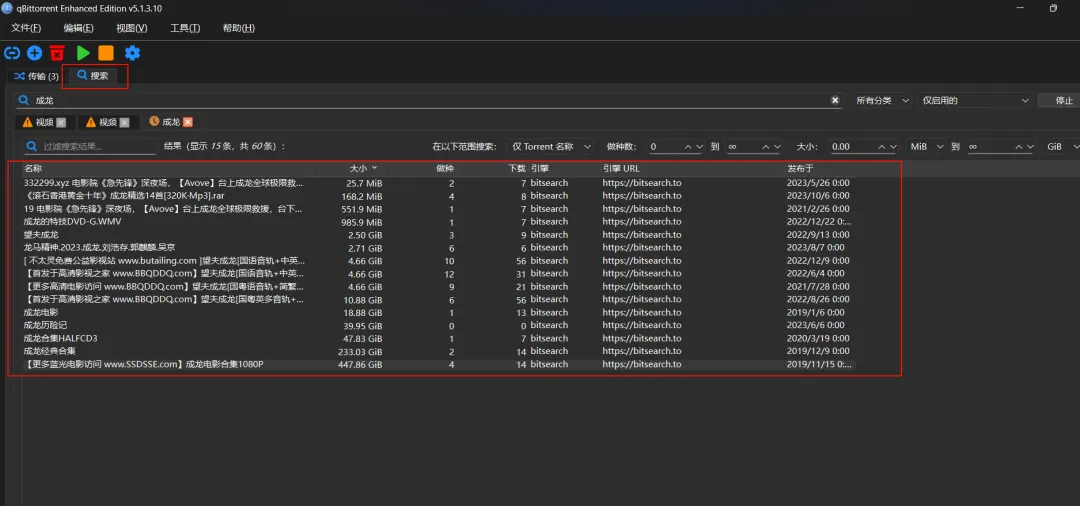Click the main search box containing 成龙
Image resolution: width=1080 pixels, height=506 pixels.
(428, 101)
